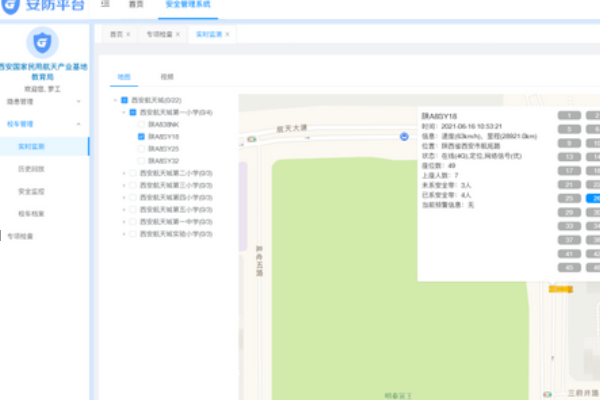The width and height of the screenshot is (600, 400).
Task: Select seat 25 in seat grid
Action: (569, 198)
